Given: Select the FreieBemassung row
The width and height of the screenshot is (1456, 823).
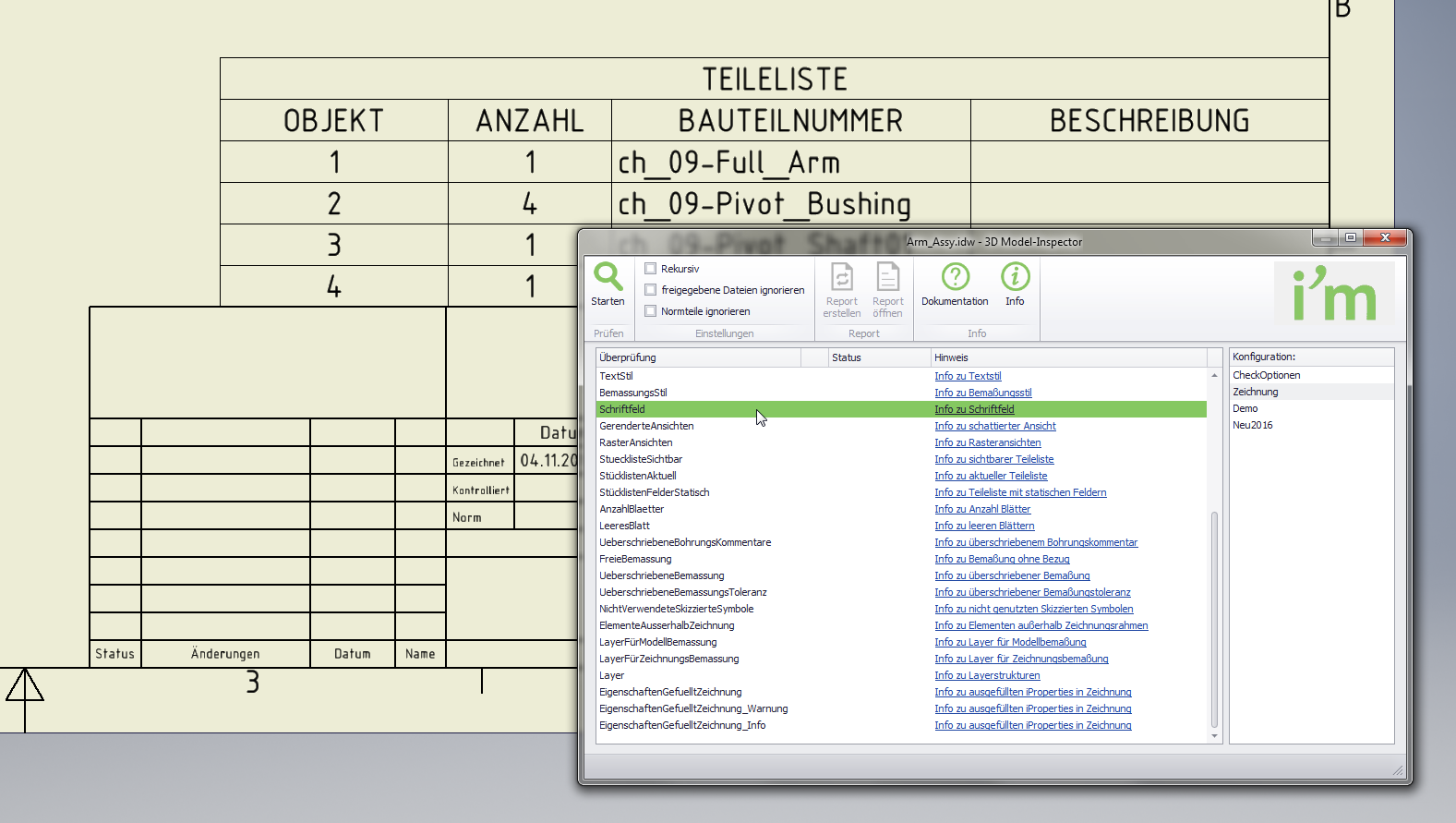Looking at the screenshot, I should click(x=901, y=559).
